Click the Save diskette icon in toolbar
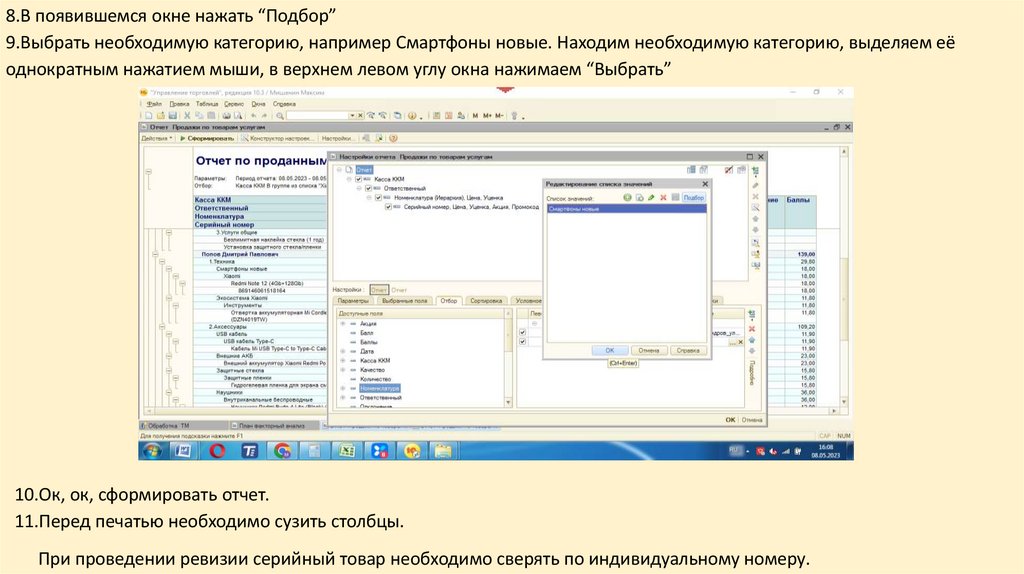The height and width of the screenshot is (574, 1024). pos(172,116)
